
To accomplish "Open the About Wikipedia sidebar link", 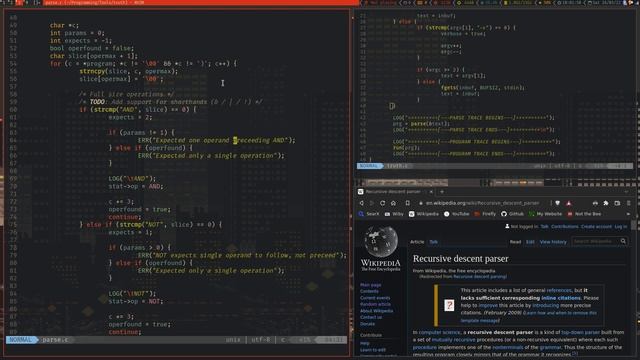I will pyautogui.click(x=376, y=311).
